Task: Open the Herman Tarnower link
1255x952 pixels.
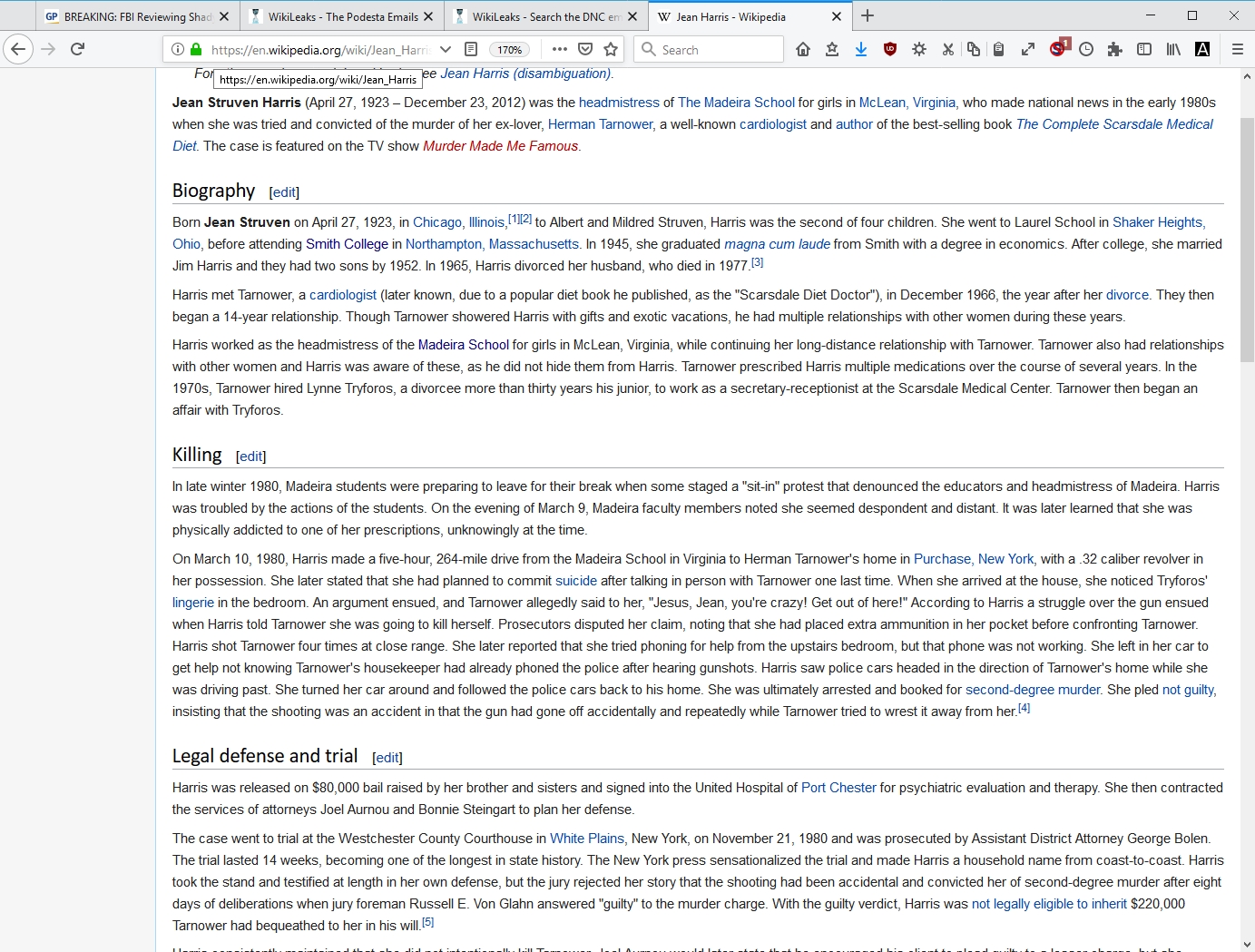Action: point(600,124)
